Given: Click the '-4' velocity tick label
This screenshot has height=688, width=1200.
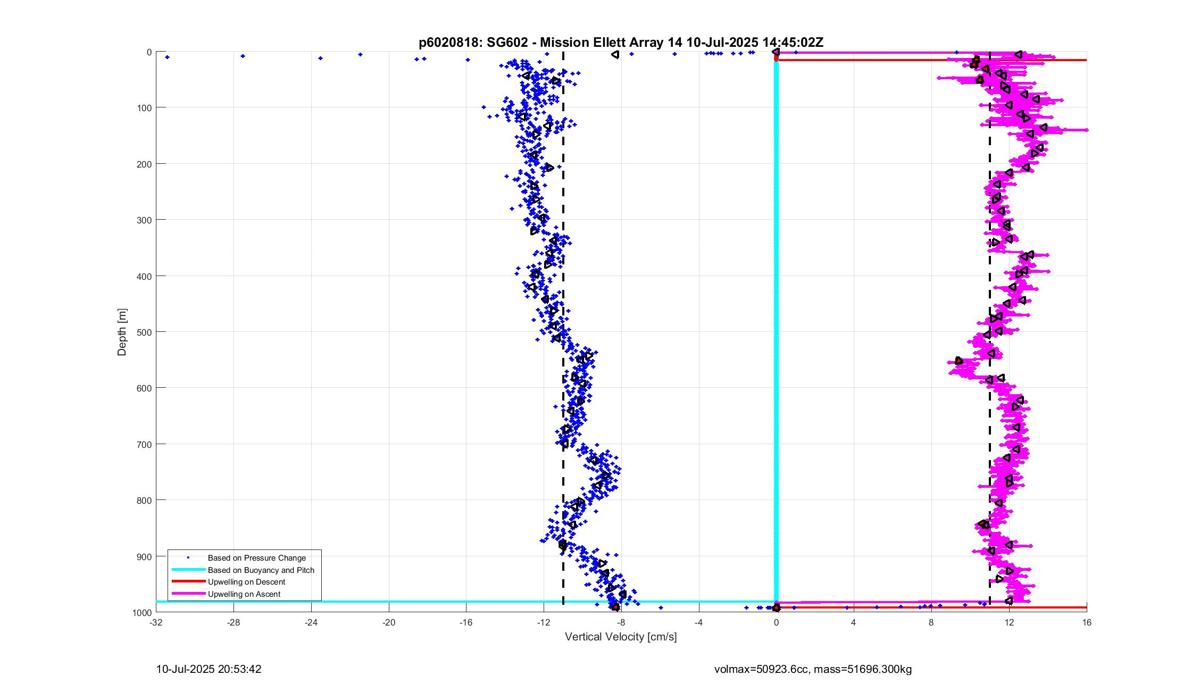Looking at the screenshot, I should click(x=698, y=622).
